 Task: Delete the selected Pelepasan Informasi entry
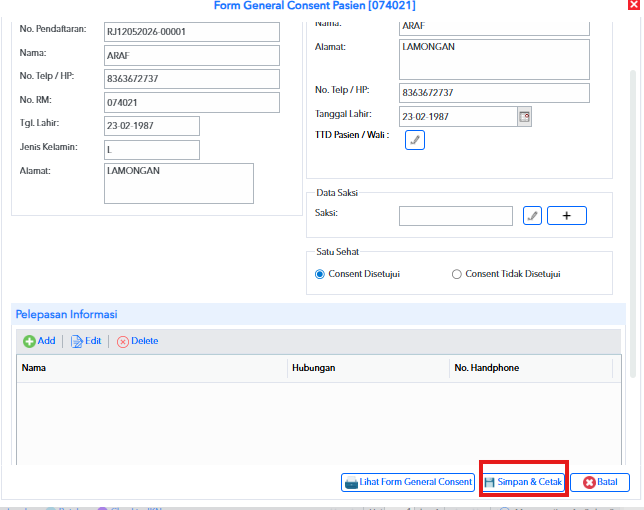138,341
